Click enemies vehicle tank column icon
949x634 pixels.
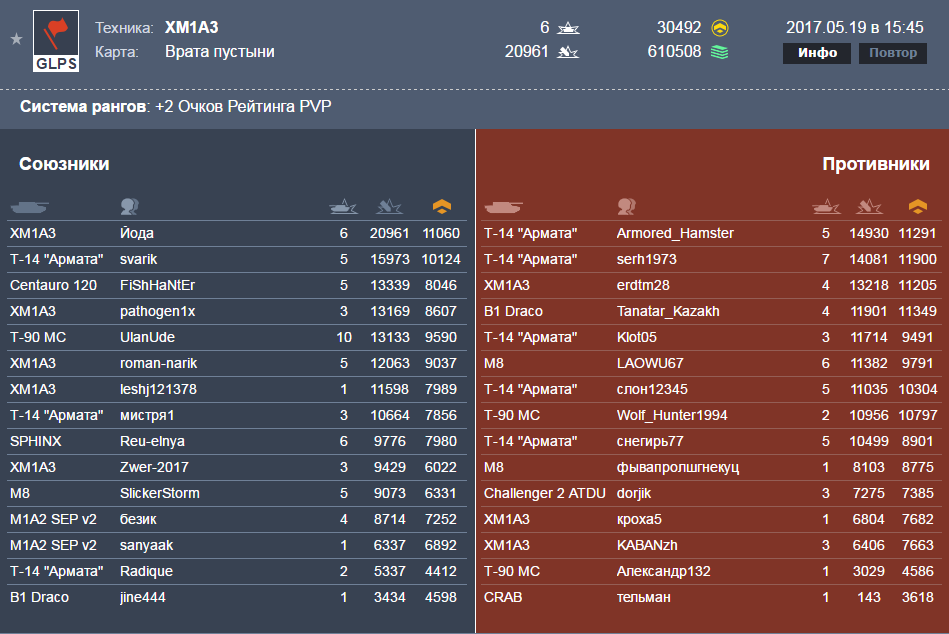(503, 207)
